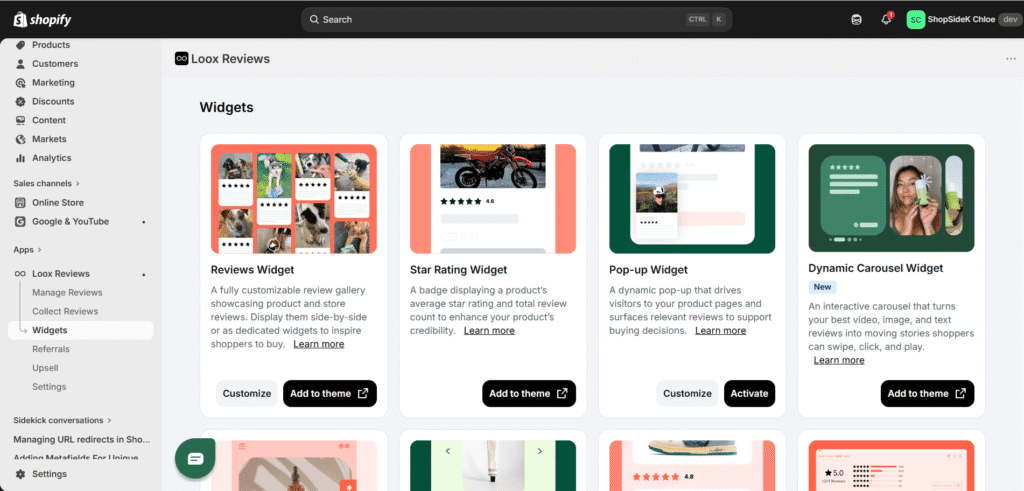Screen dimensions: 1024x491
Task: Open Loox Settings submenu item
Action: tap(49, 387)
